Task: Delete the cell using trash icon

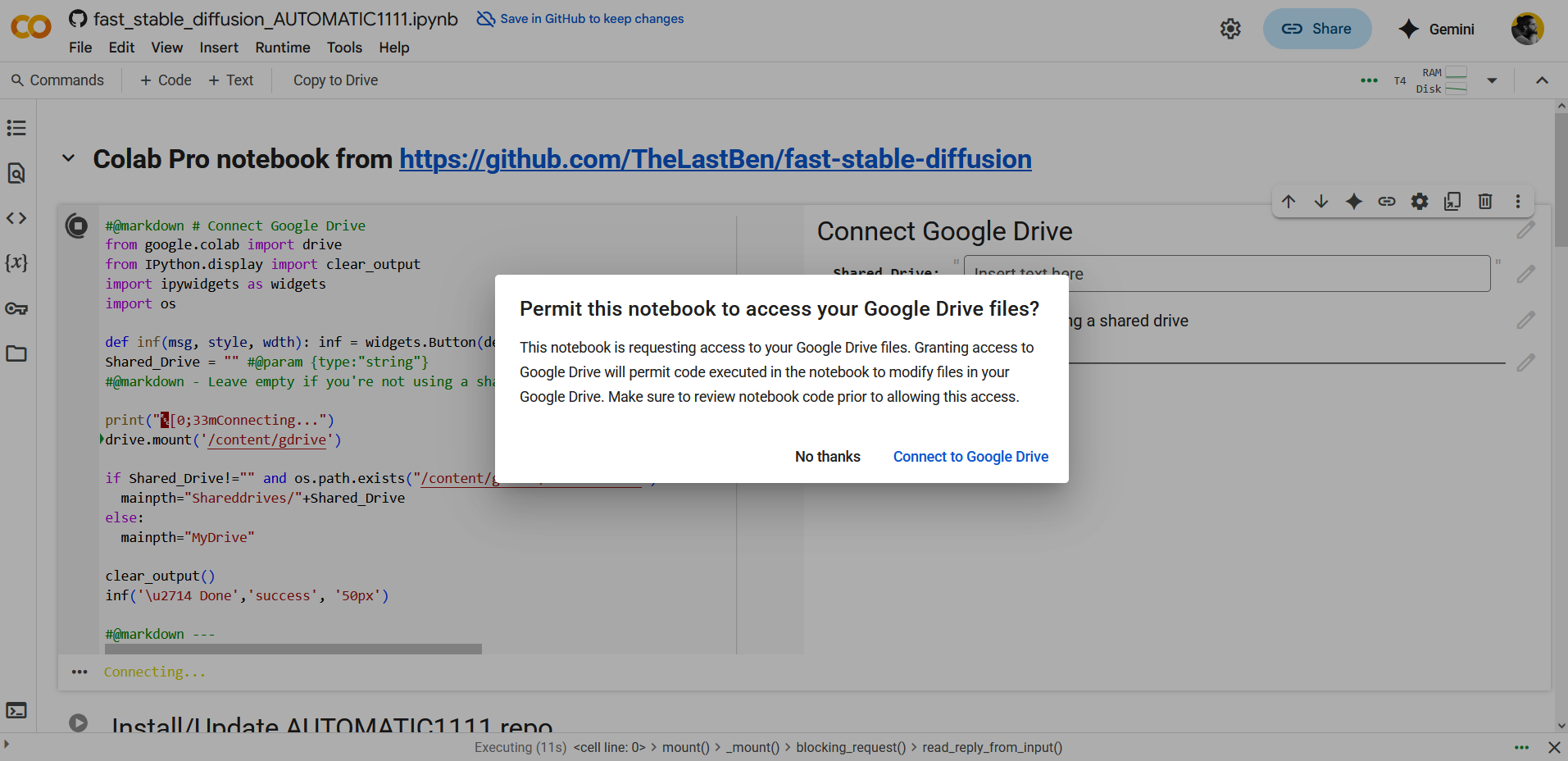Action: [1484, 202]
